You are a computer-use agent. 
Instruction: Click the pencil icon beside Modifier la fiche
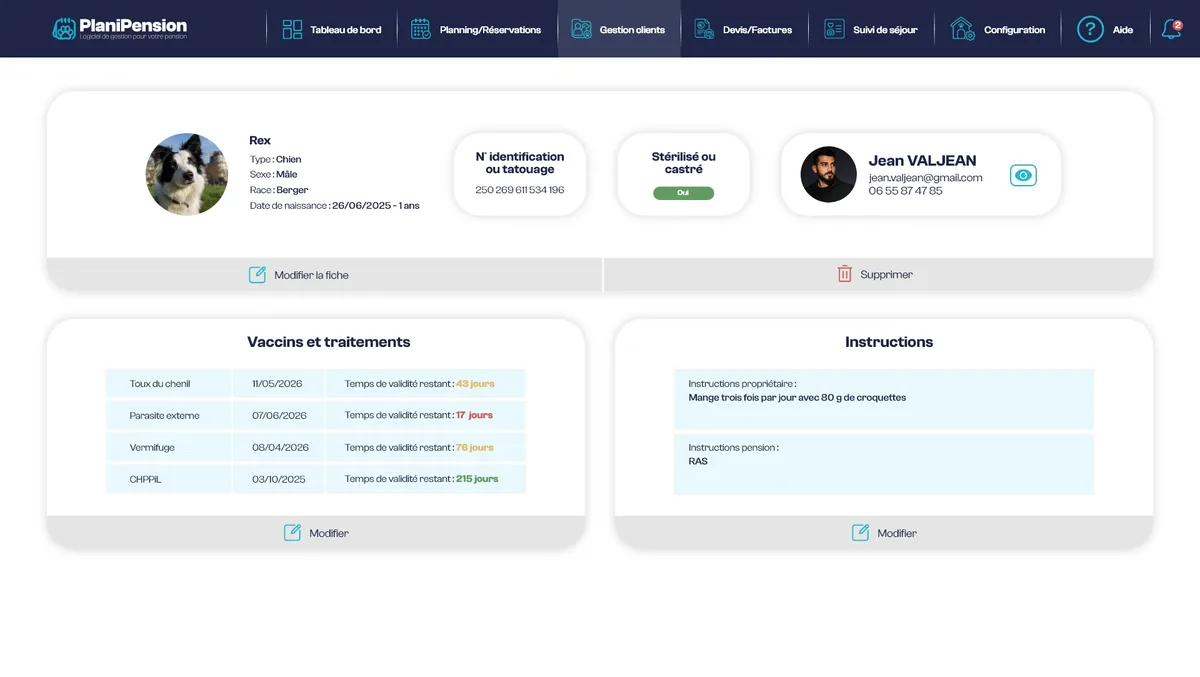coord(257,274)
